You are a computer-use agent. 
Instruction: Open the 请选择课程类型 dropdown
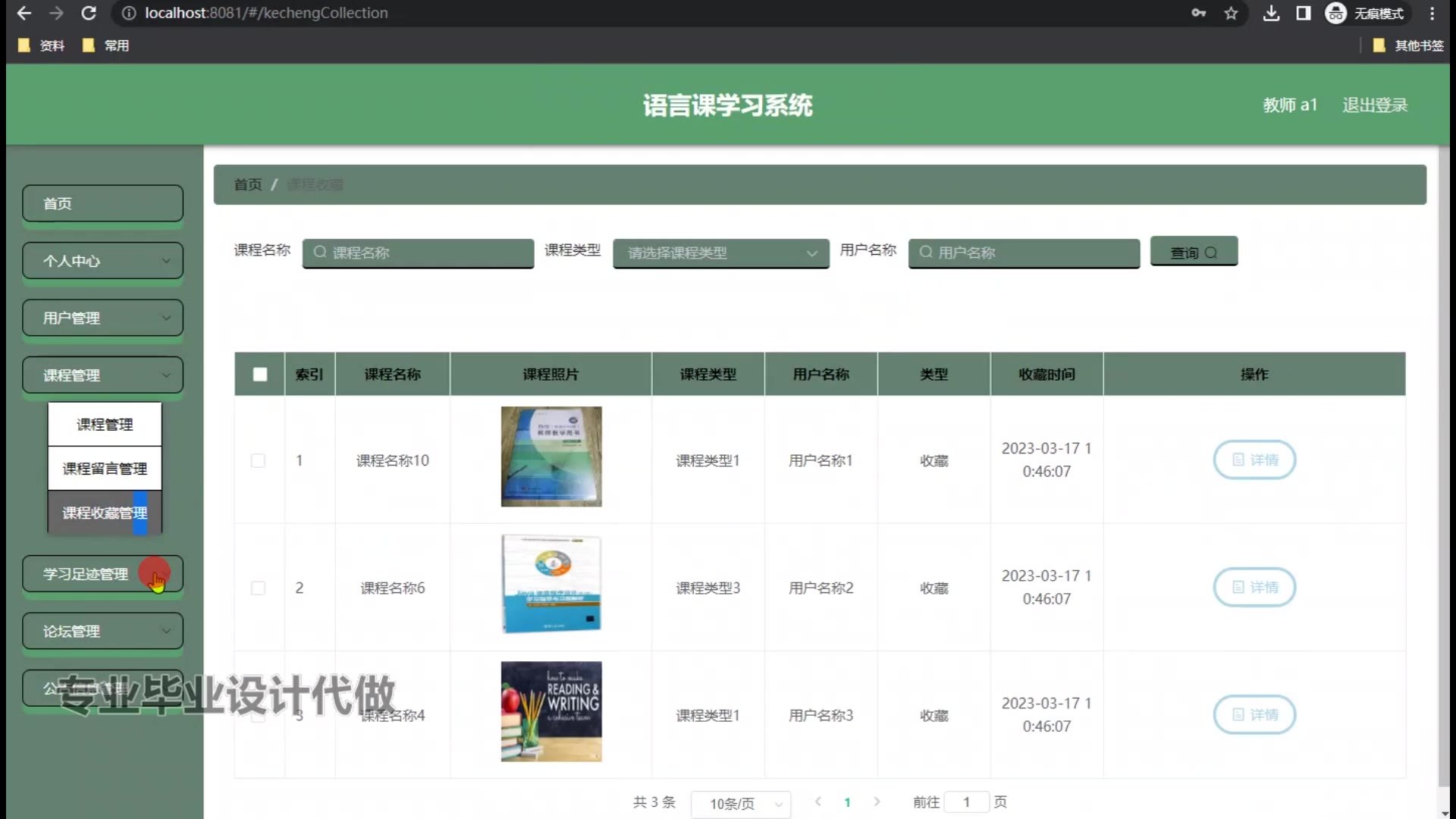[x=720, y=253]
